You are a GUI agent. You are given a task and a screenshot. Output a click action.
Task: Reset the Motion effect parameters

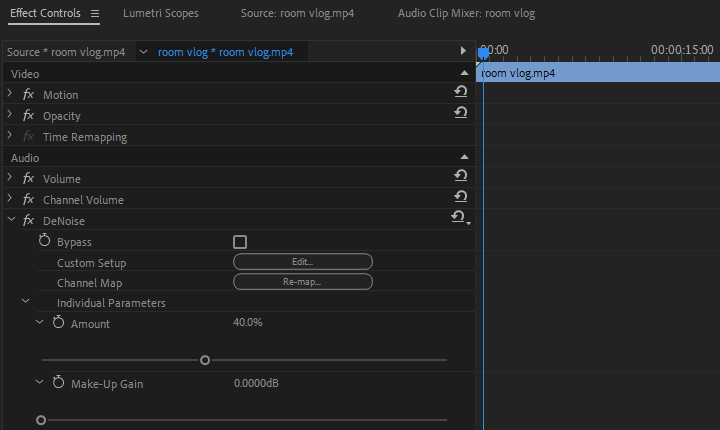[x=460, y=92]
